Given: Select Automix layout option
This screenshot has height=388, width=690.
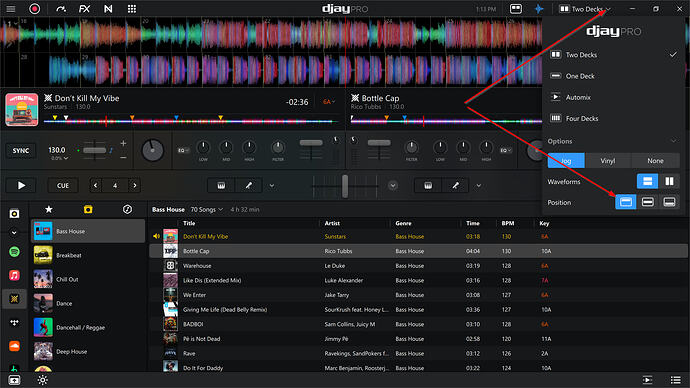Looking at the screenshot, I should [x=613, y=97].
